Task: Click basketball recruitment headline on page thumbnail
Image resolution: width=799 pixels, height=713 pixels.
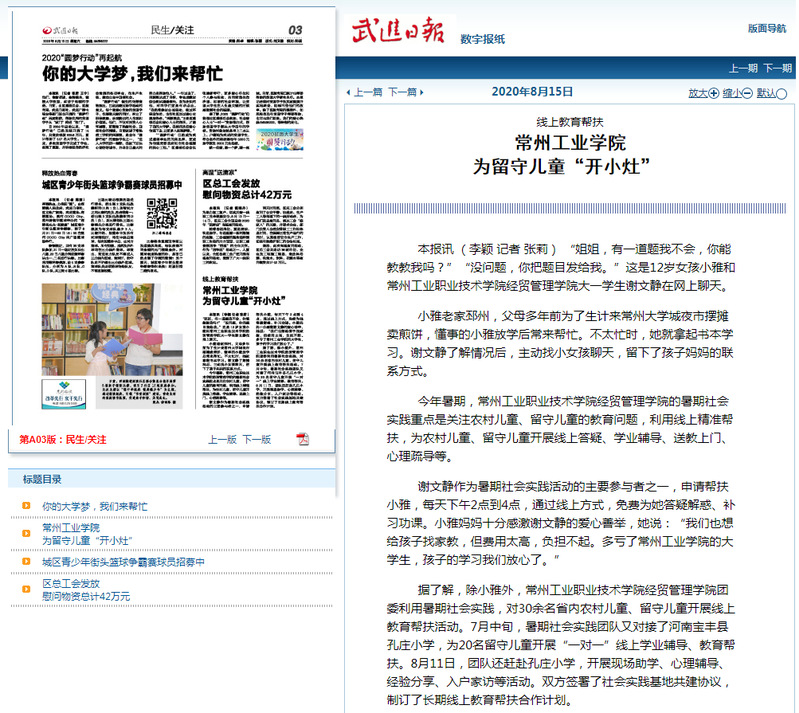Action: pyautogui.click(x=112, y=184)
